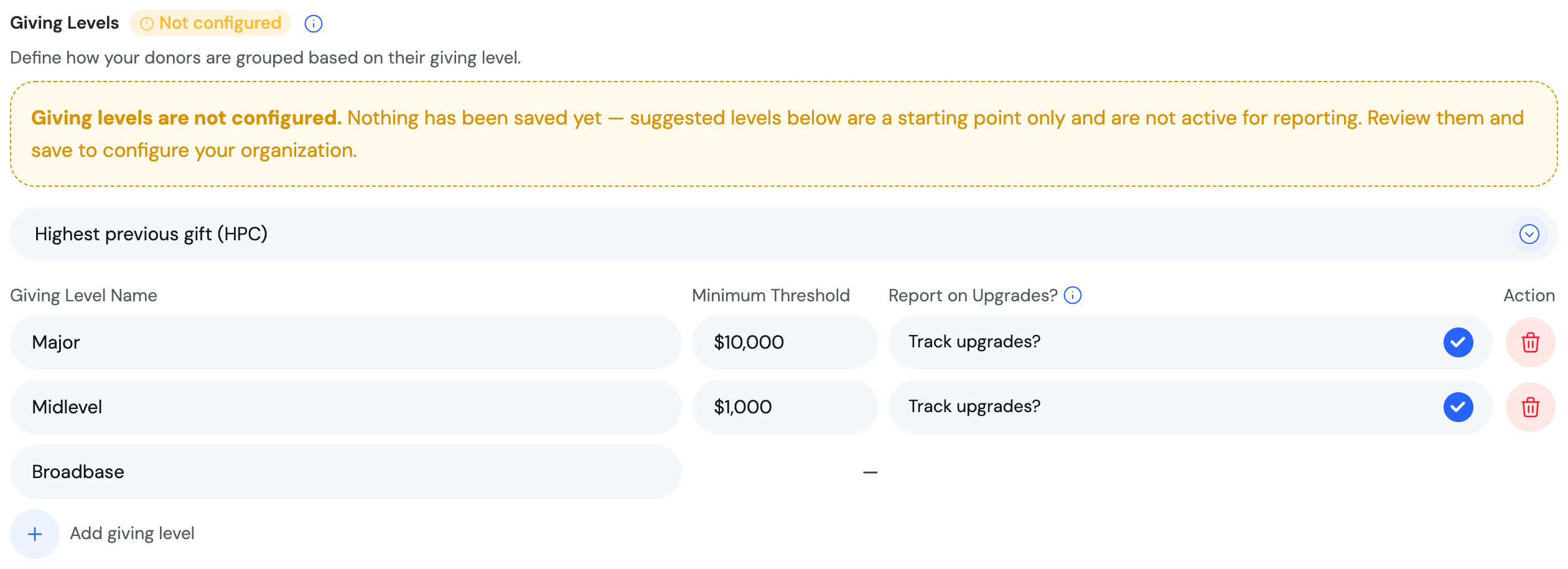Click the info icon beside Giving Levels

coord(314,24)
